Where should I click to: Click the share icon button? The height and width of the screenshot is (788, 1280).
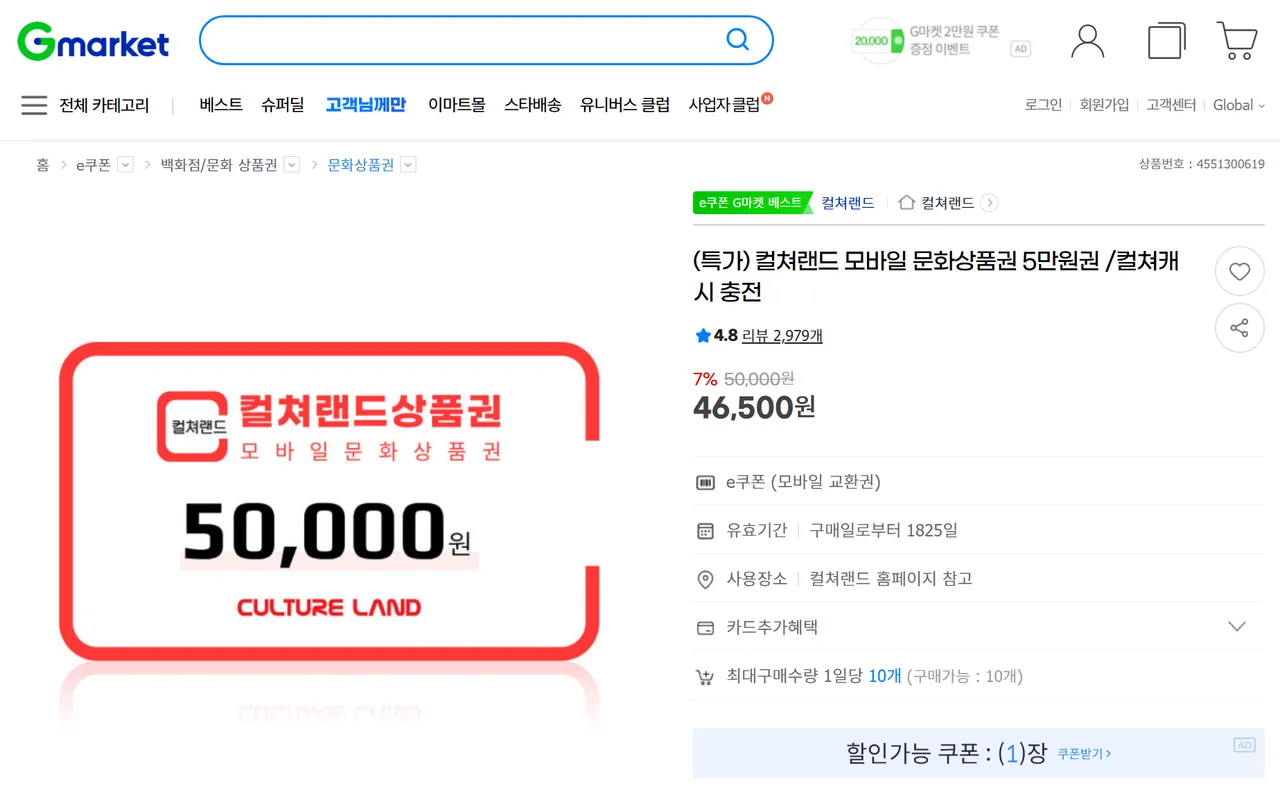pos(1239,328)
